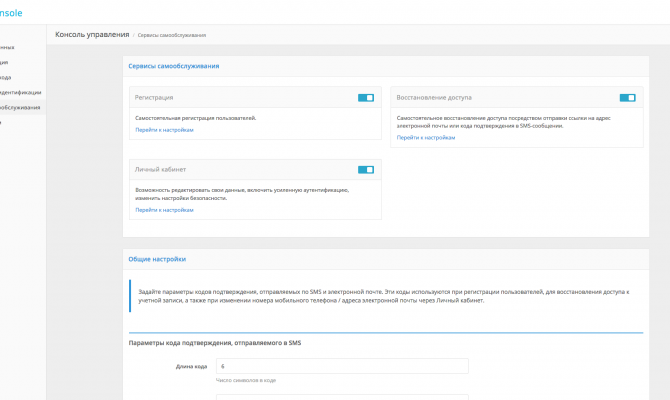670x400 pixels.
Task: Go to Личный кабинет settings link
Action: [164, 210]
